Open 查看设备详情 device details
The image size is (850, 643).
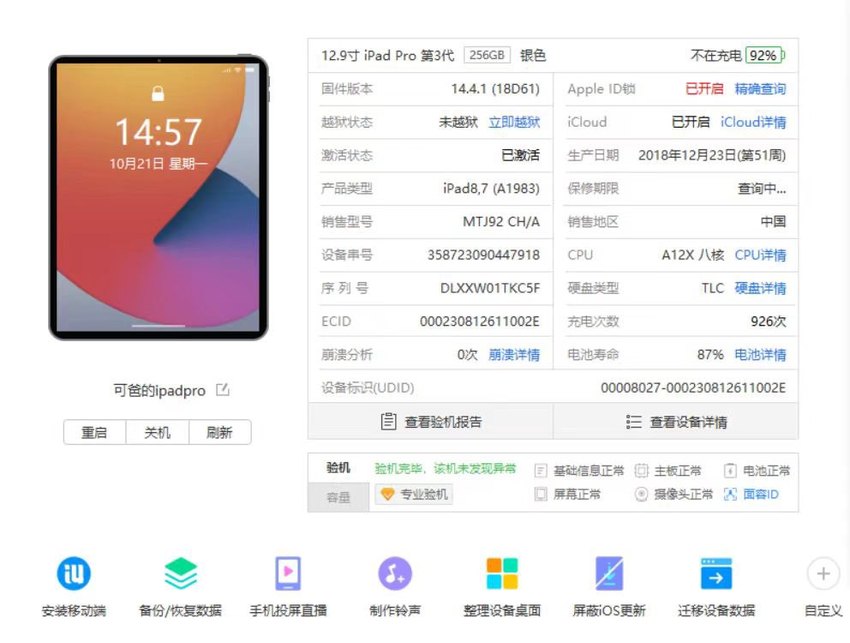click(676, 421)
